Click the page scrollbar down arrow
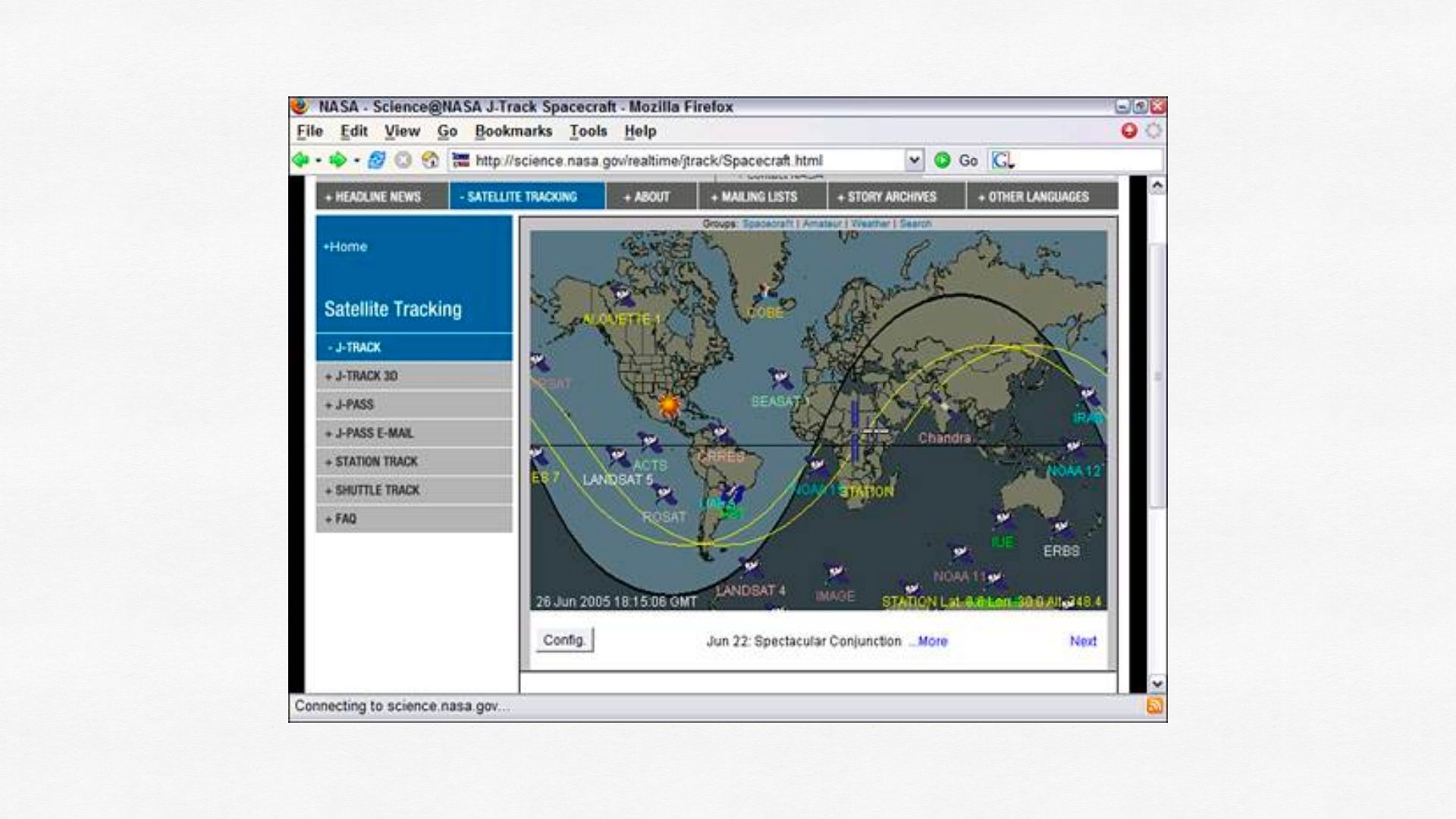 [1157, 683]
